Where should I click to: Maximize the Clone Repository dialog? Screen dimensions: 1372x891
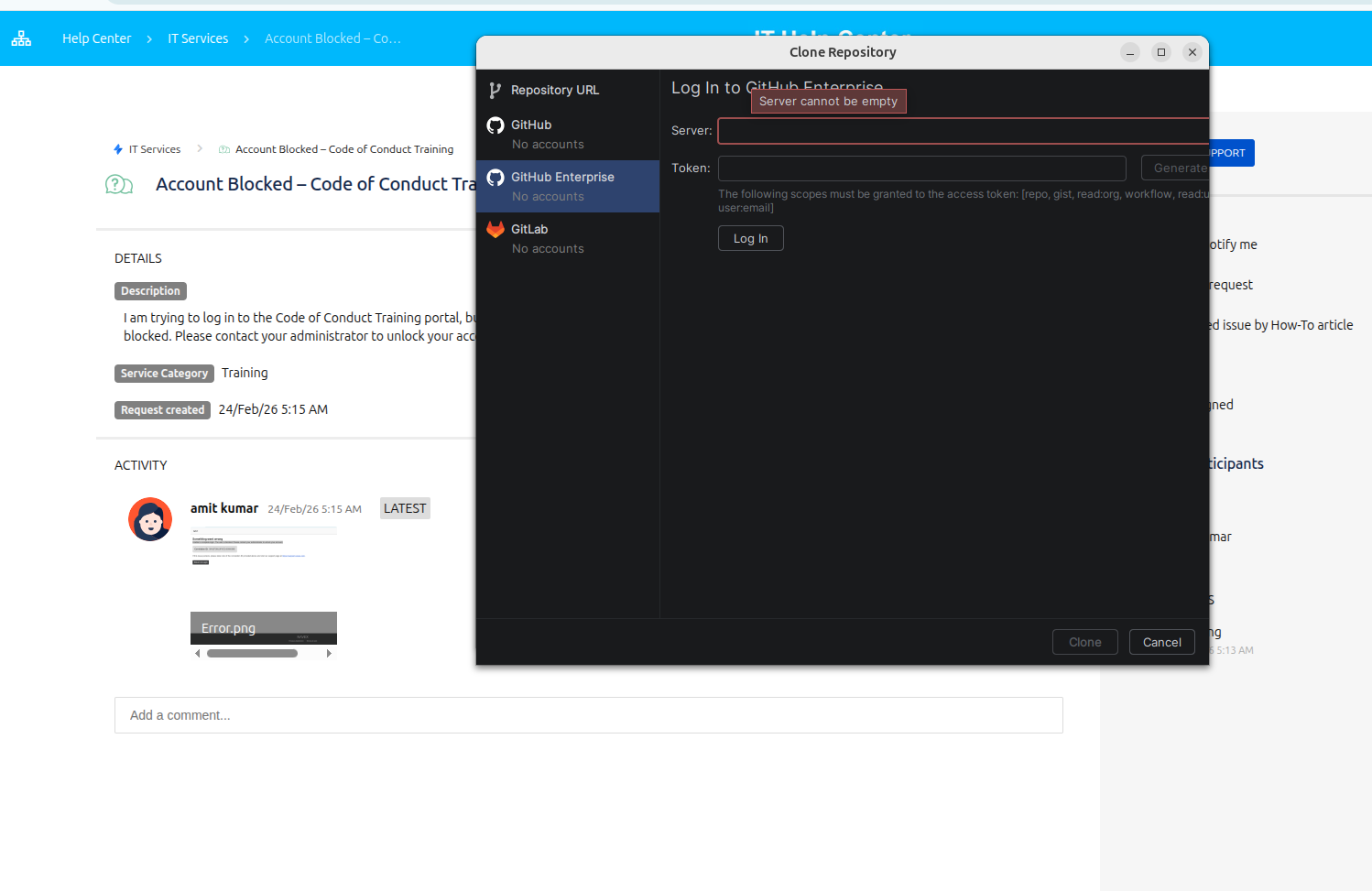click(1161, 52)
